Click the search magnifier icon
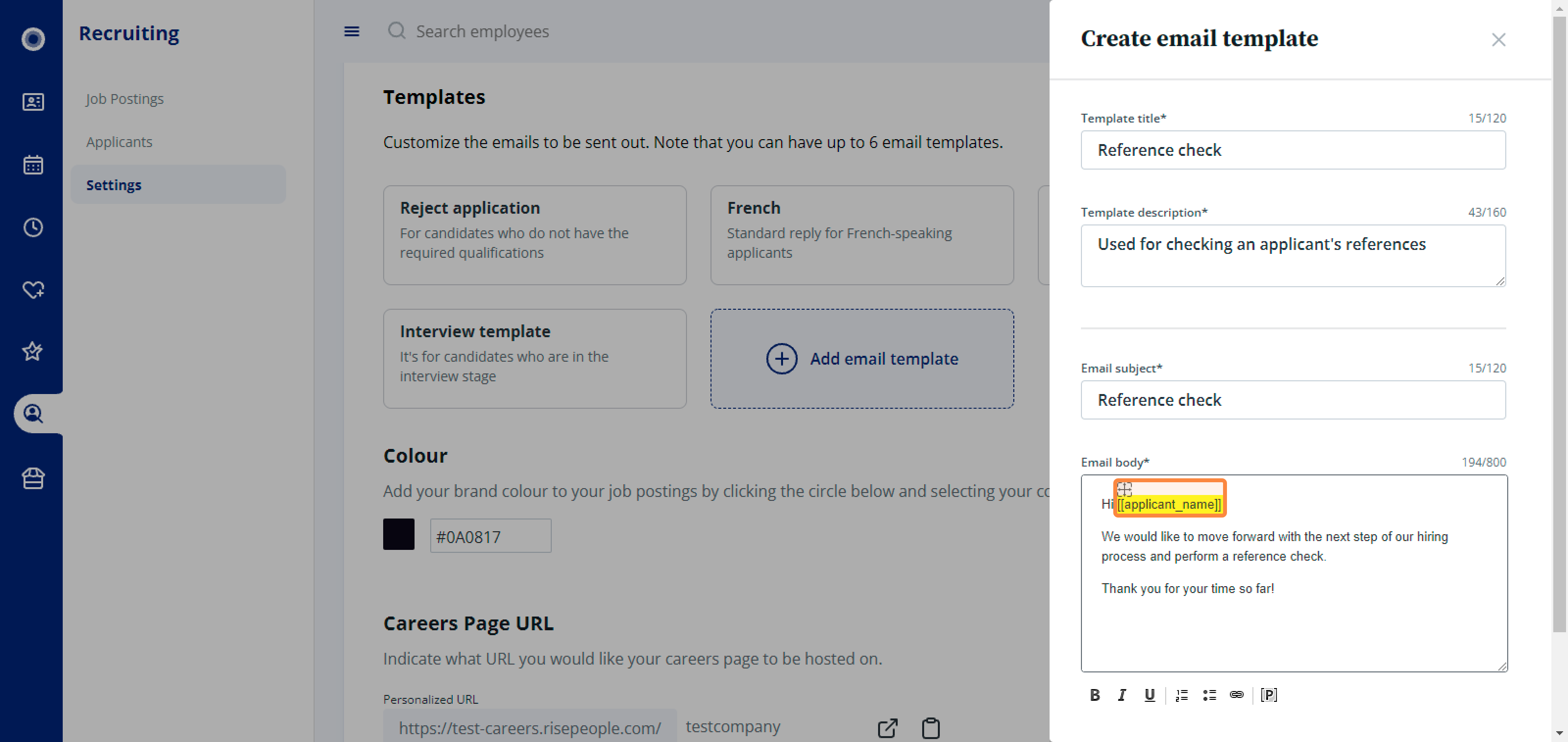The image size is (1568, 742). [x=397, y=30]
